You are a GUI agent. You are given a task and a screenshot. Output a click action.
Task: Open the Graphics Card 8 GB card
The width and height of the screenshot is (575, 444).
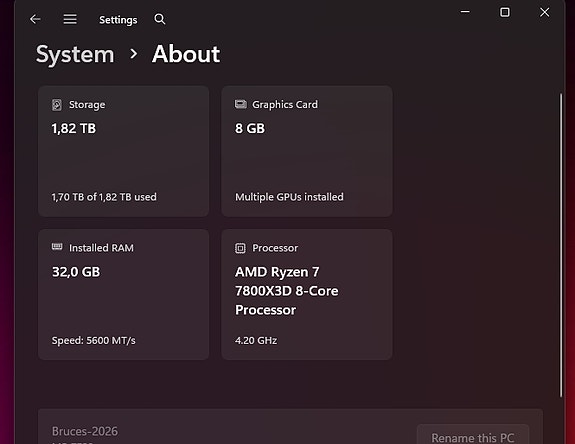click(307, 151)
